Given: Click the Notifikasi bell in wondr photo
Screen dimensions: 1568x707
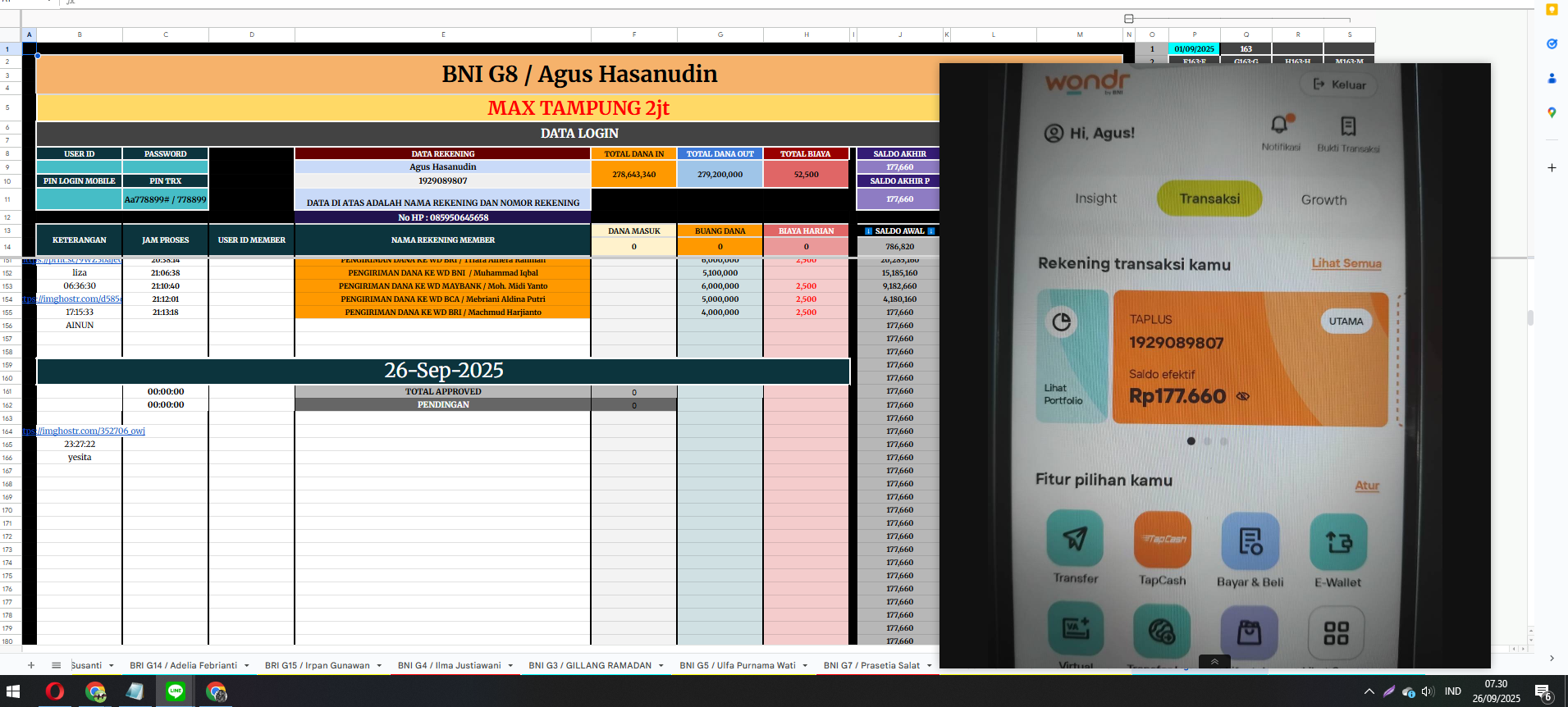Looking at the screenshot, I should pos(1280,125).
